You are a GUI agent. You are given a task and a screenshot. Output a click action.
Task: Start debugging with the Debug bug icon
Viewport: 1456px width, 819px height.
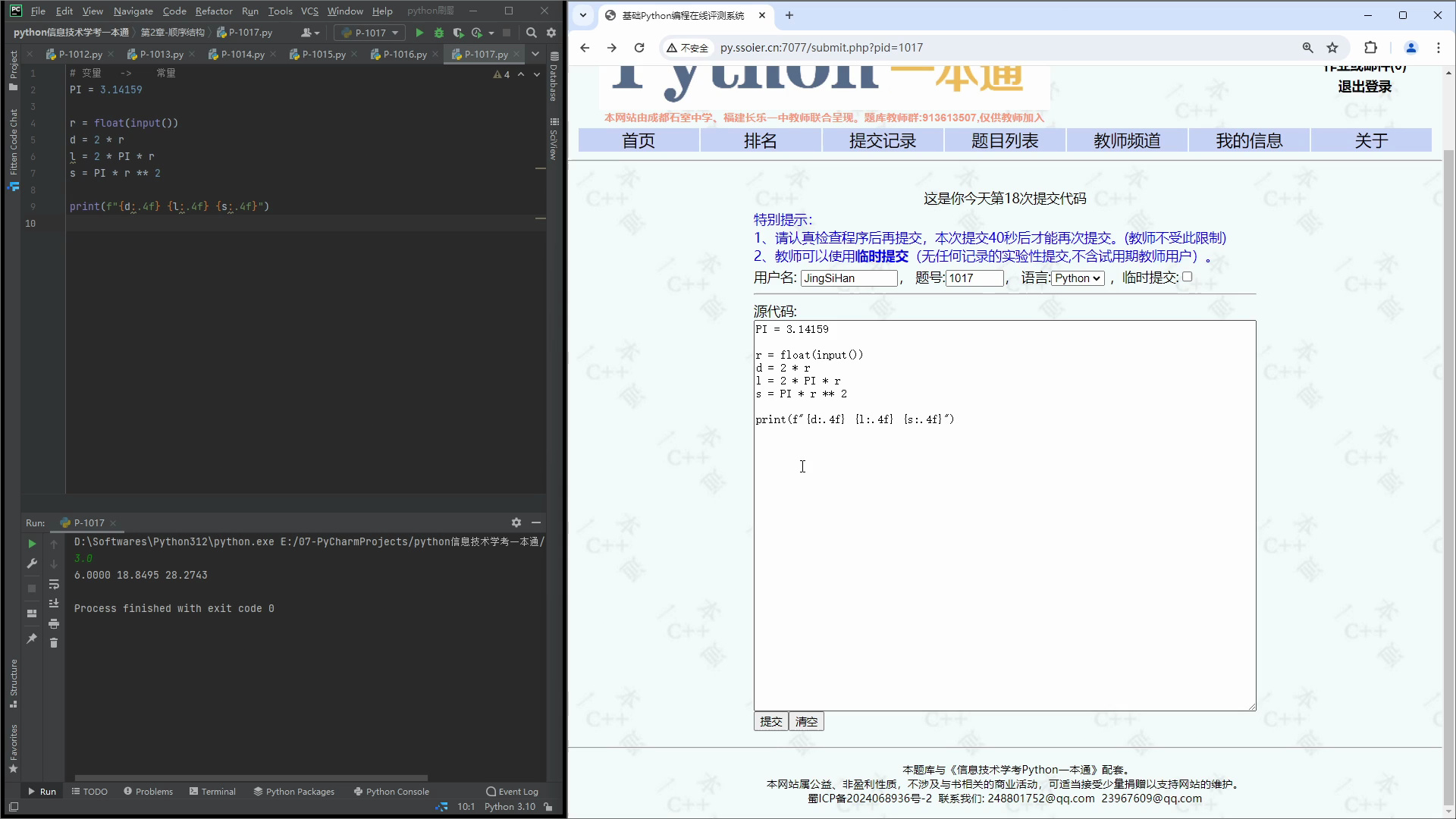pyautogui.click(x=439, y=33)
